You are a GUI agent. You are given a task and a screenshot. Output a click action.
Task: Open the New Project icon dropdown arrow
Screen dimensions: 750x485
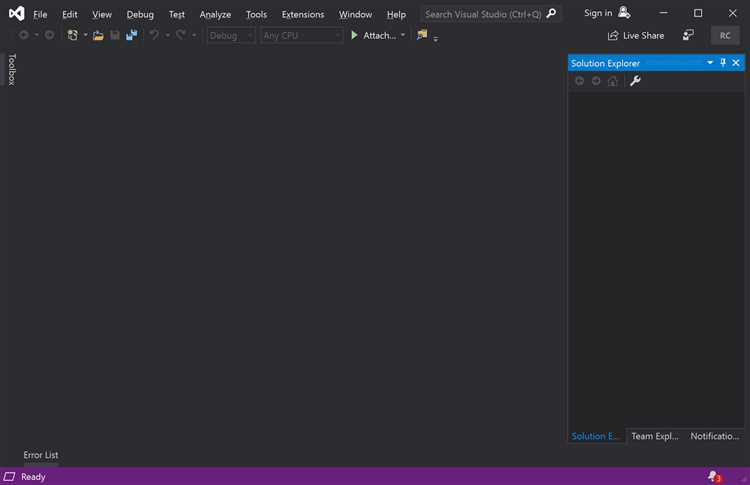(x=85, y=35)
